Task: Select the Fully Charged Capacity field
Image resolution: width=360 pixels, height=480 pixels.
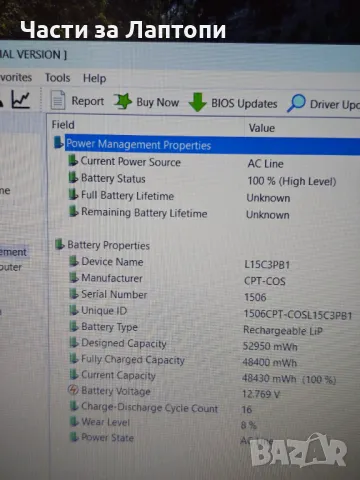Action: coord(133,359)
